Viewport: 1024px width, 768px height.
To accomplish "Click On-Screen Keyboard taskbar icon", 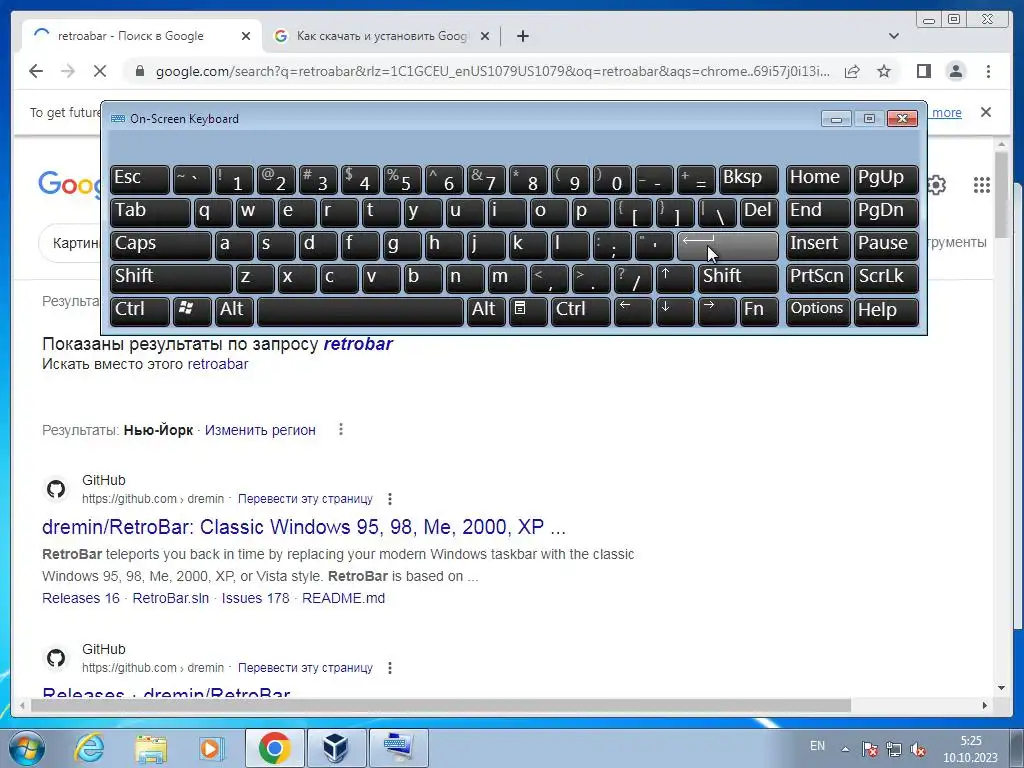I will 398,748.
